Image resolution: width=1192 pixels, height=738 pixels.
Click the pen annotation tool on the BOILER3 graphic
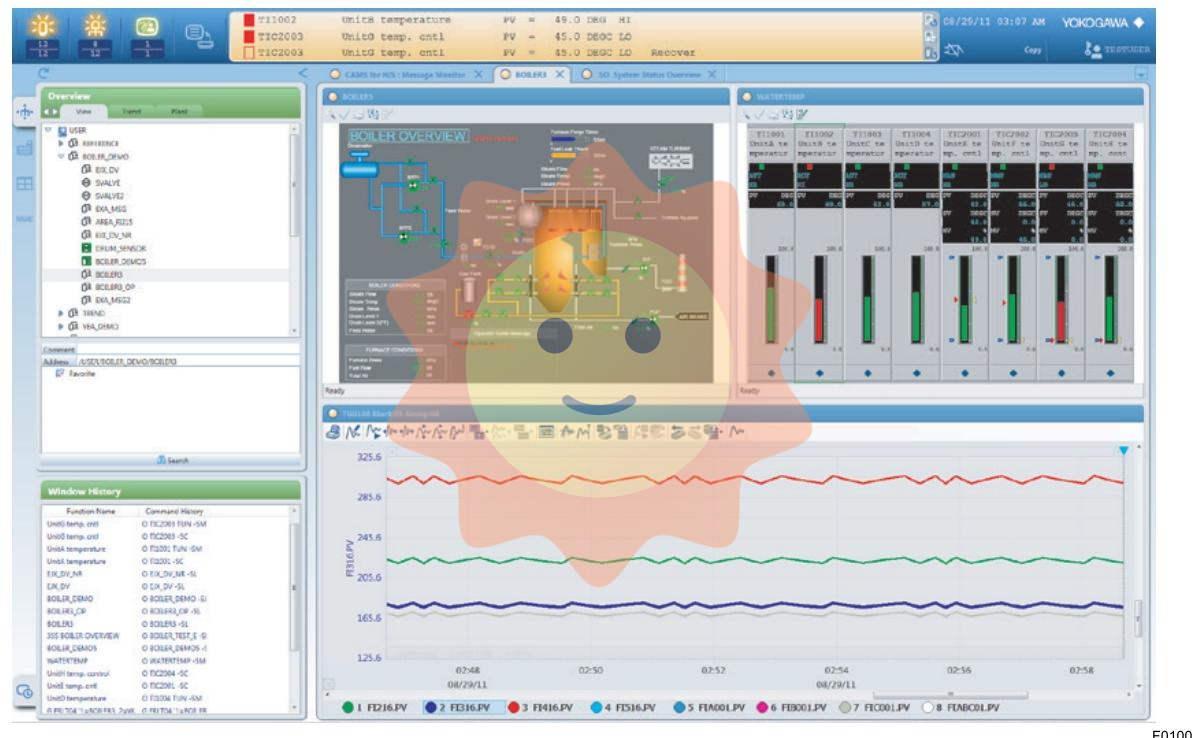(333, 117)
